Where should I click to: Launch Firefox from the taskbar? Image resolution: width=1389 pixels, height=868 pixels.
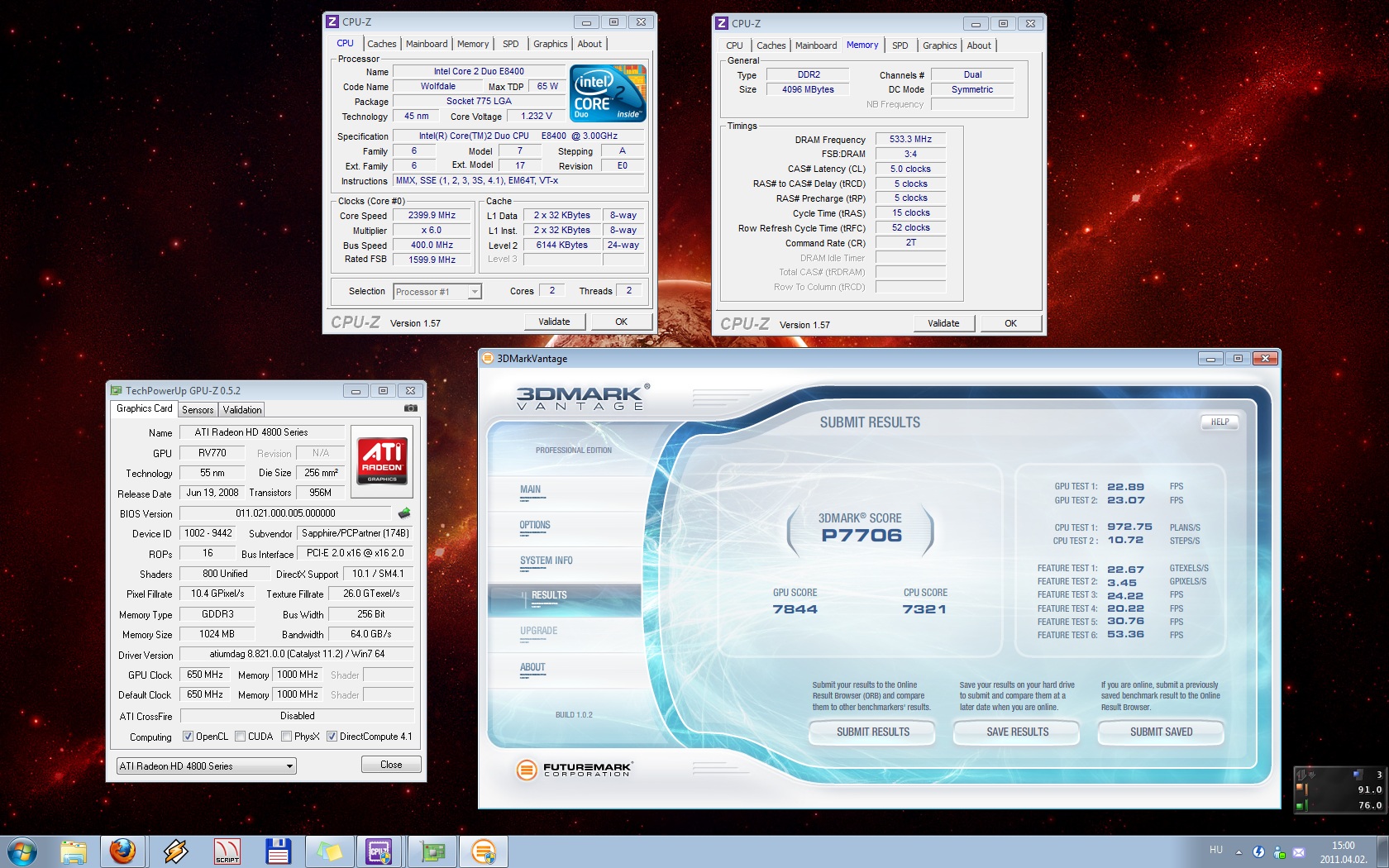(x=123, y=851)
